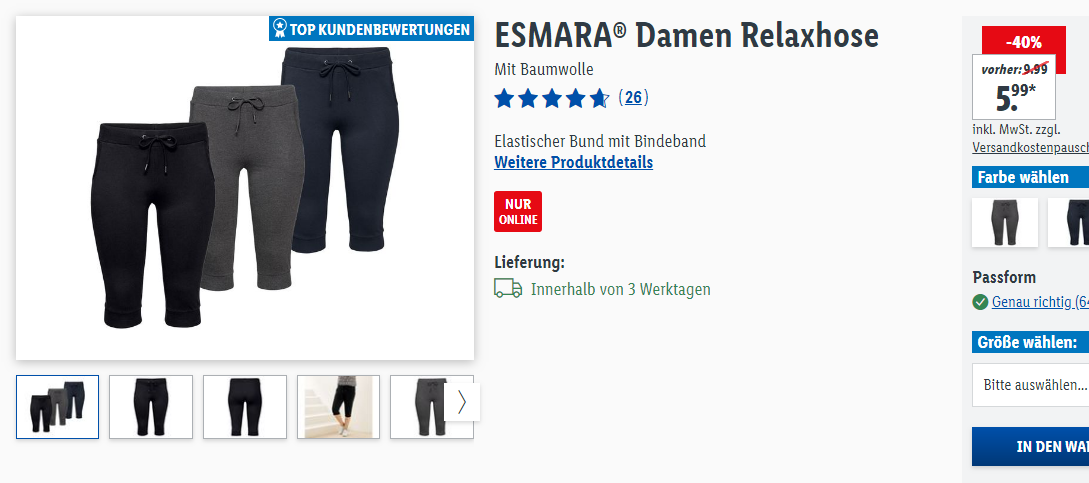Open Genau richtig fit rating link
Viewport: 1089px width, 483px height.
1040,302
